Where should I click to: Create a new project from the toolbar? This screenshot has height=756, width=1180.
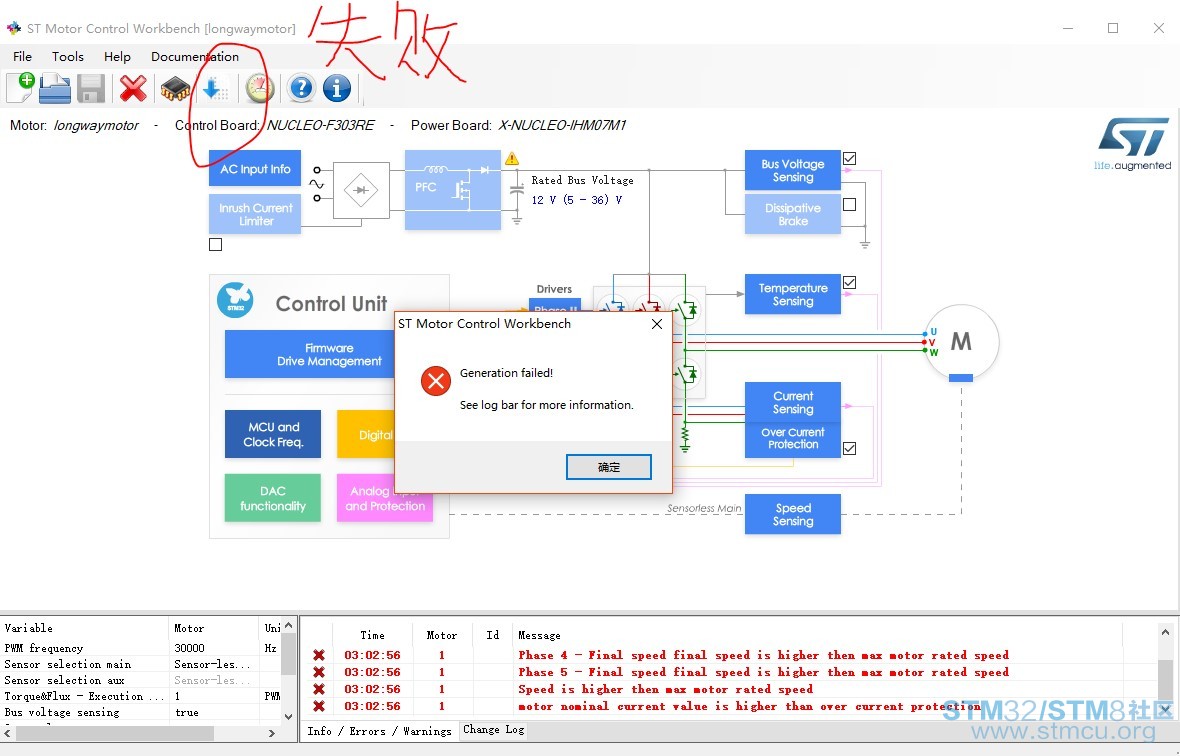pyautogui.click(x=20, y=88)
